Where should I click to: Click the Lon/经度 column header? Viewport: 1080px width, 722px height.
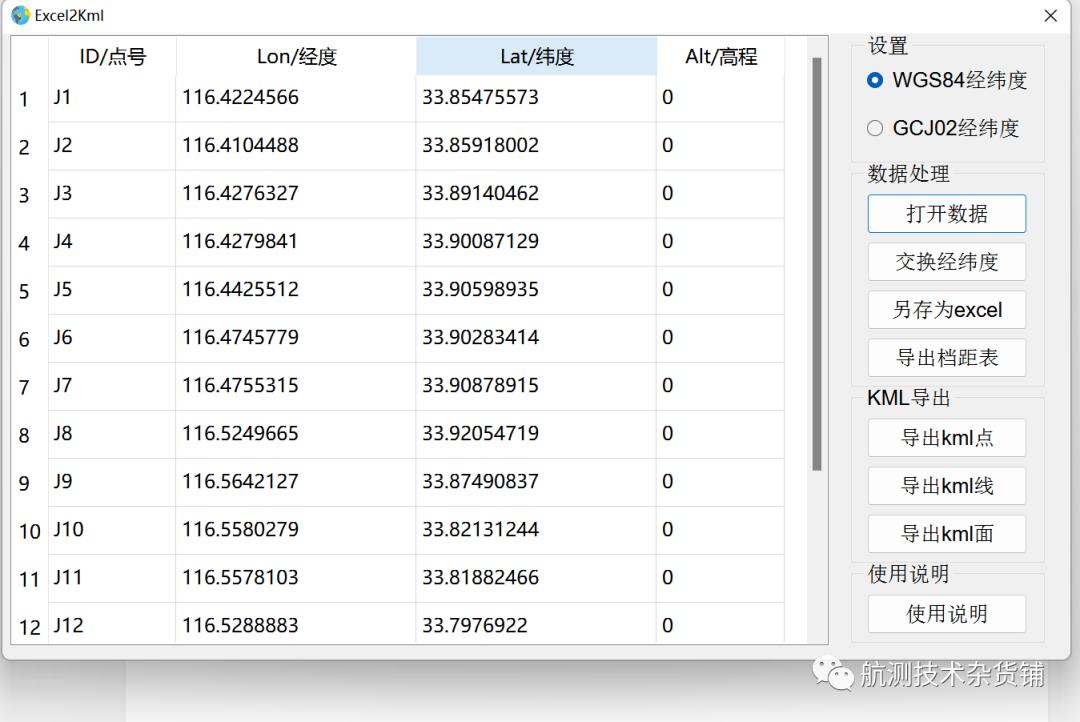coord(296,57)
